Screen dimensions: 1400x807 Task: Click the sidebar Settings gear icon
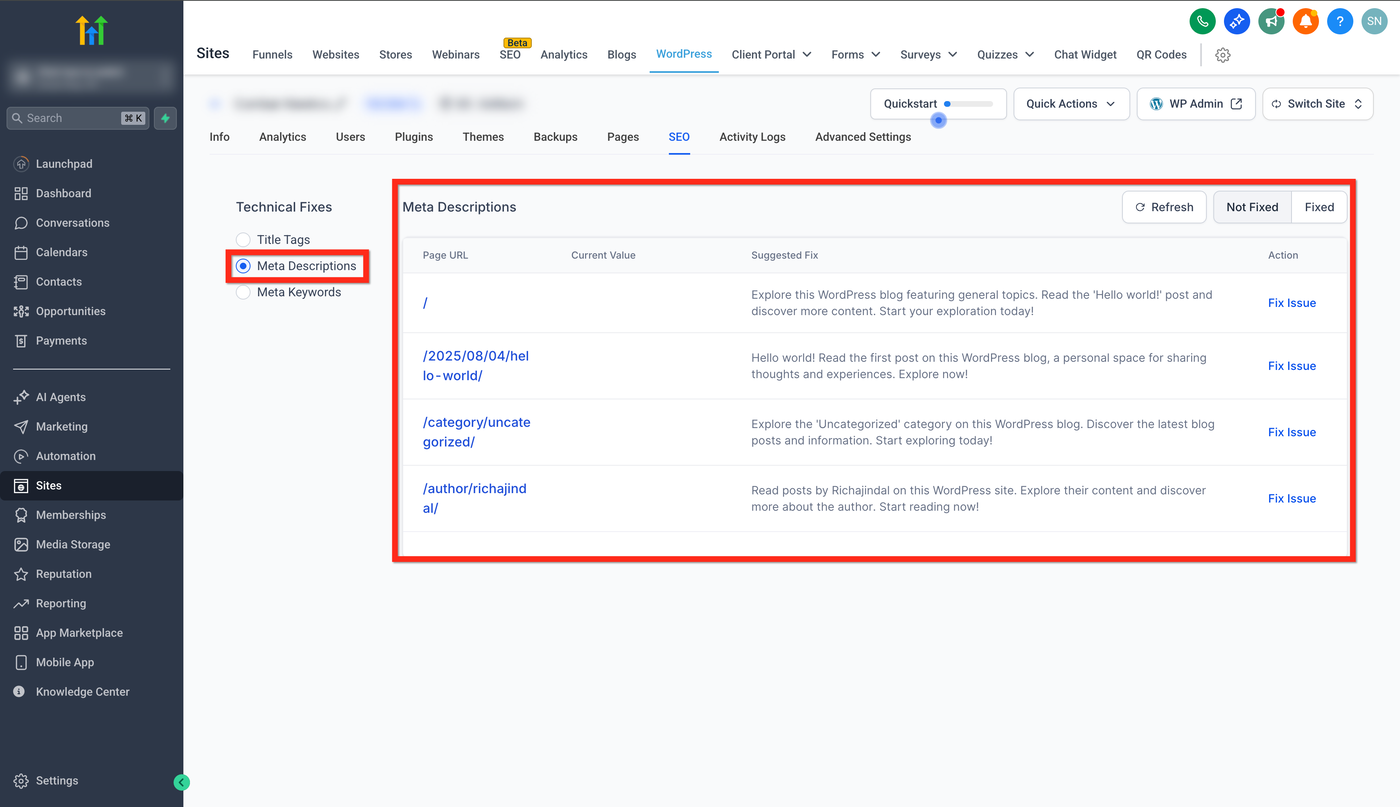click(21, 781)
